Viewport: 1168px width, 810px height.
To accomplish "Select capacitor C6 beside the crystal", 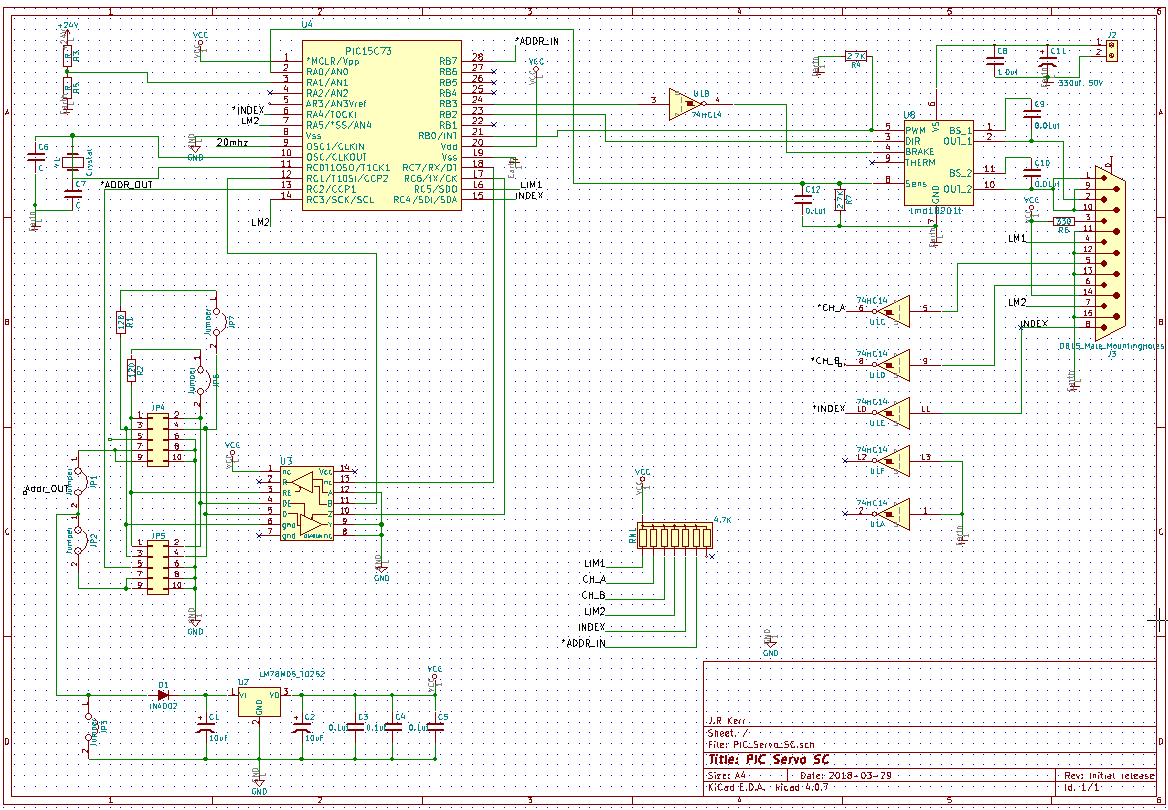I will (x=36, y=157).
